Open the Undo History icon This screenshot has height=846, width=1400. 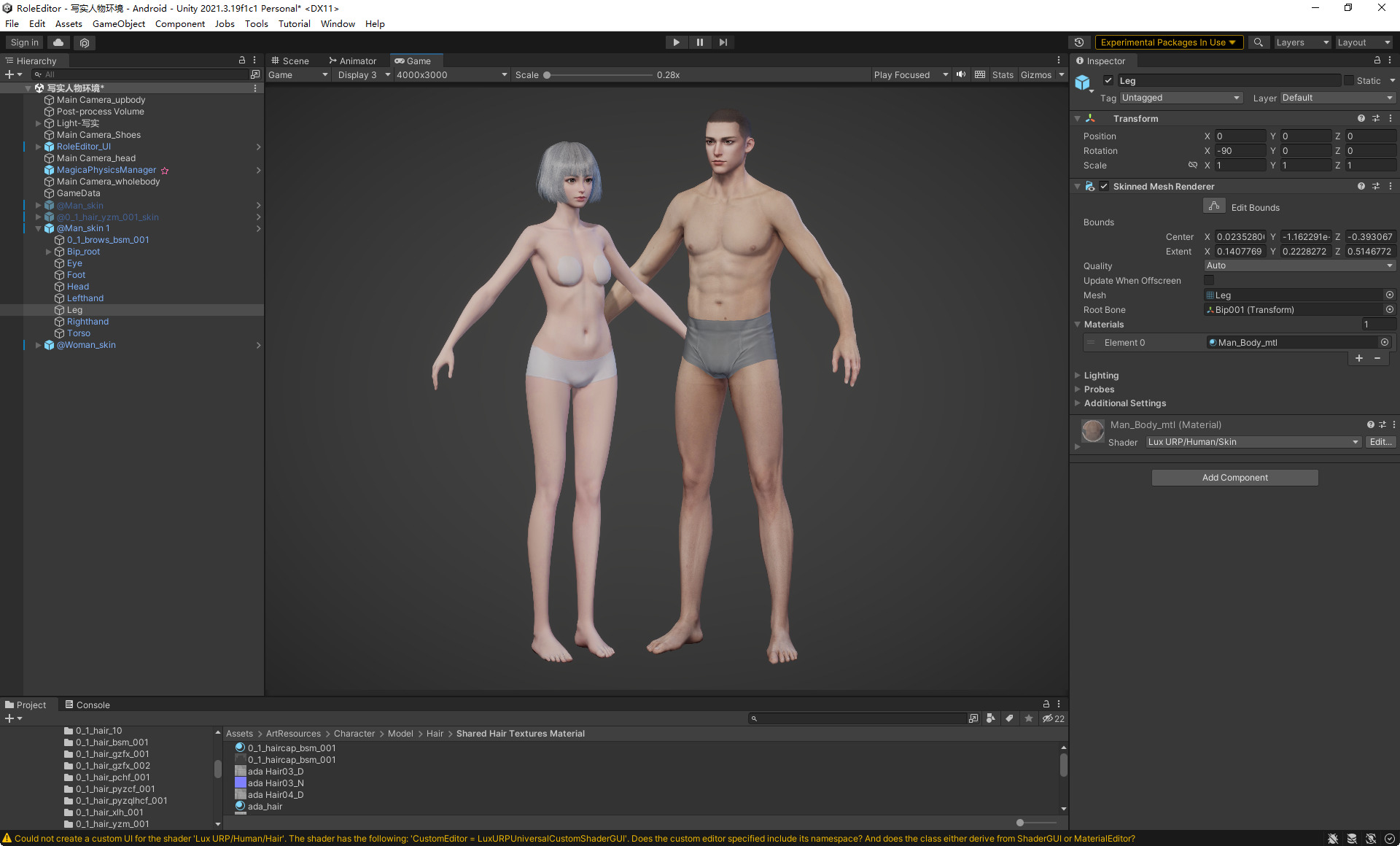tap(1079, 42)
